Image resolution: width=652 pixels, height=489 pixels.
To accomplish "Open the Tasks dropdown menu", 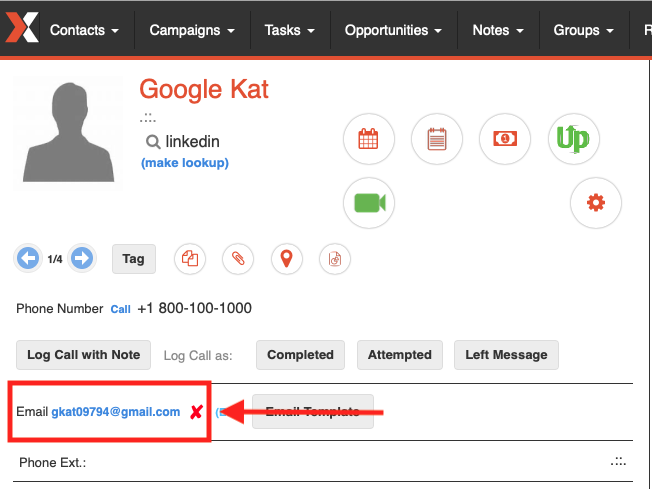I will coord(290,30).
